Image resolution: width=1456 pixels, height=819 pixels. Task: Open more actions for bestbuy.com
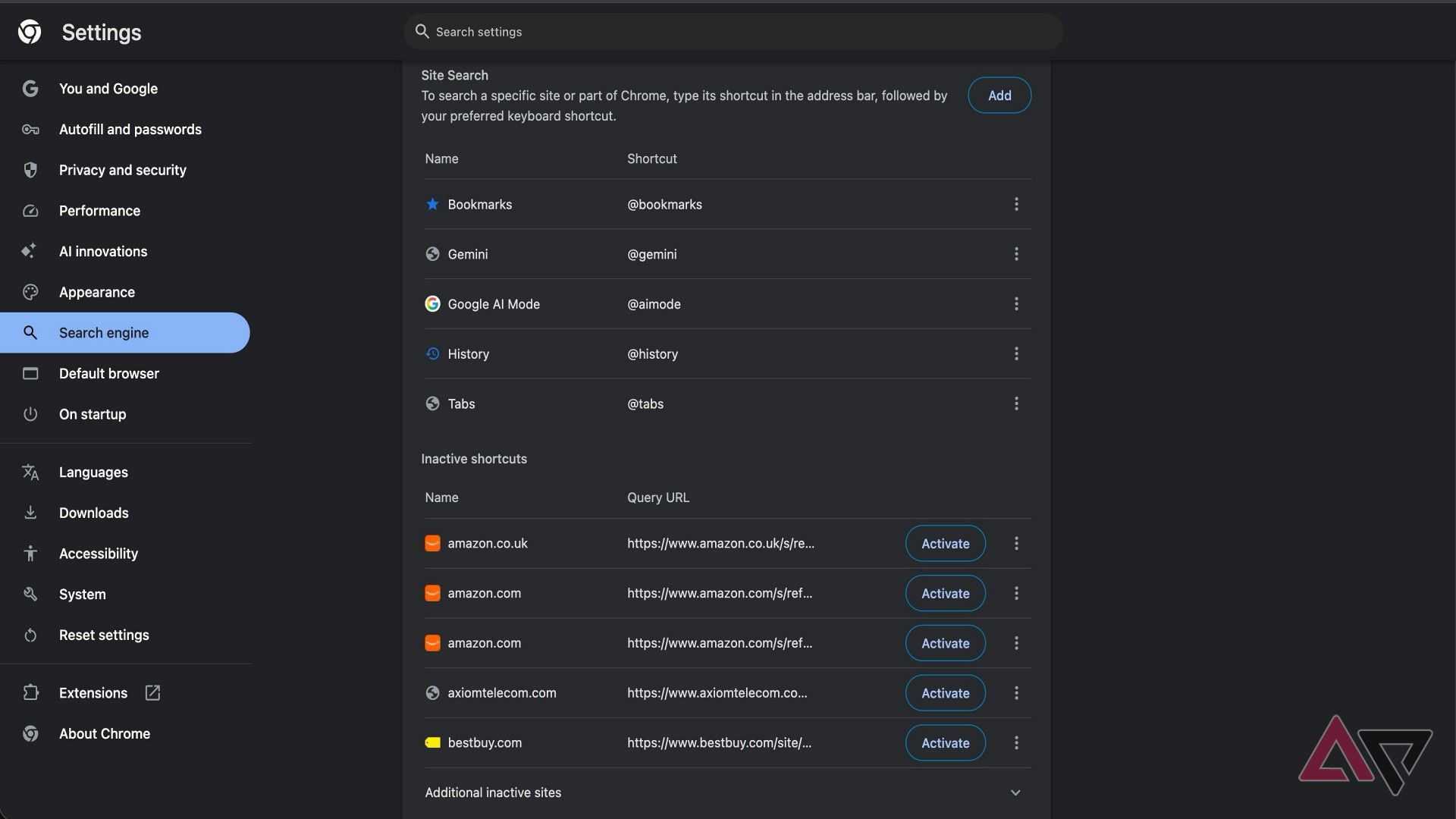1016,742
